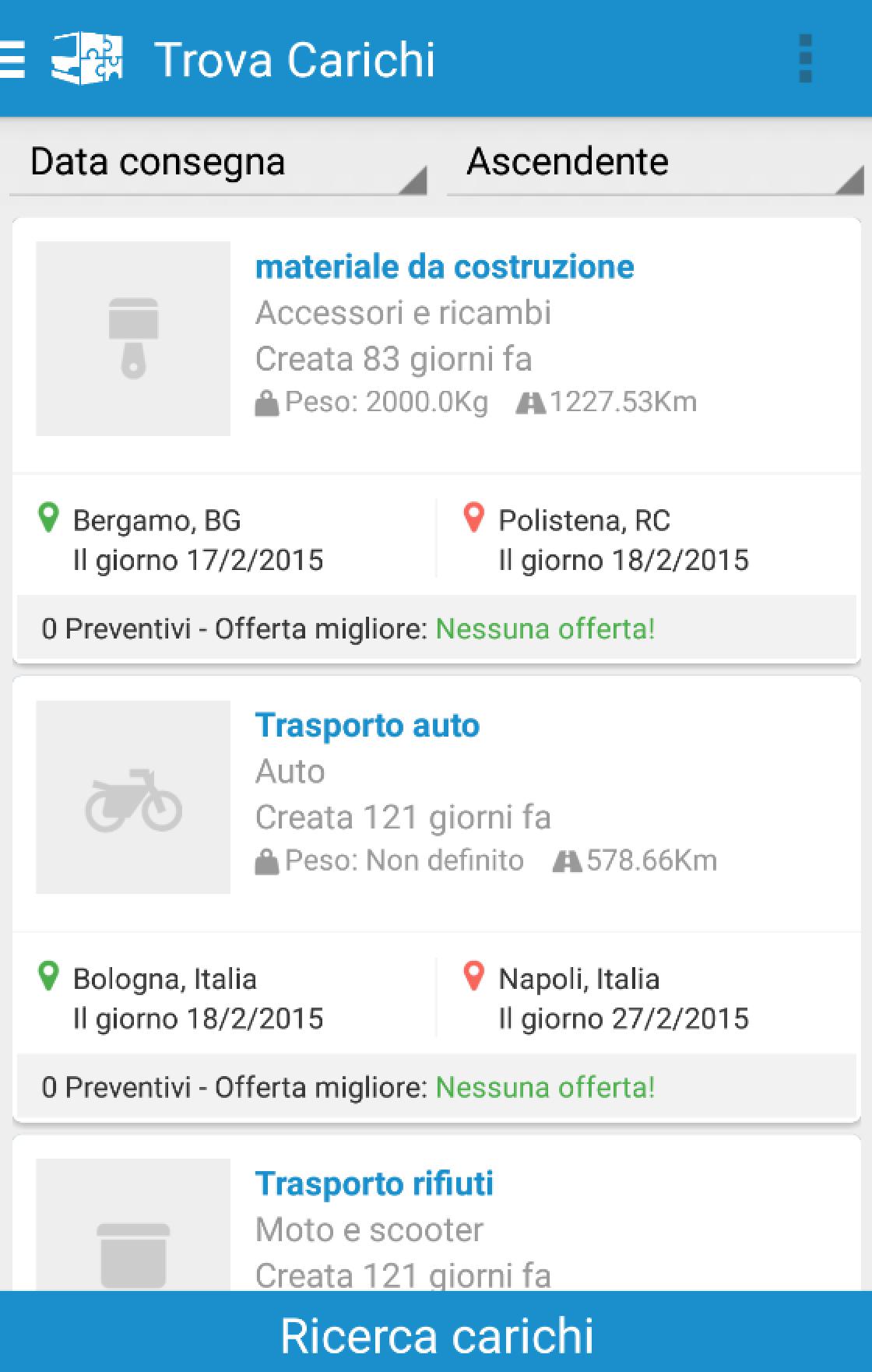Tap red destination pin for Polistena
The width and height of the screenshot is (872, 1372).
[473, 518]
